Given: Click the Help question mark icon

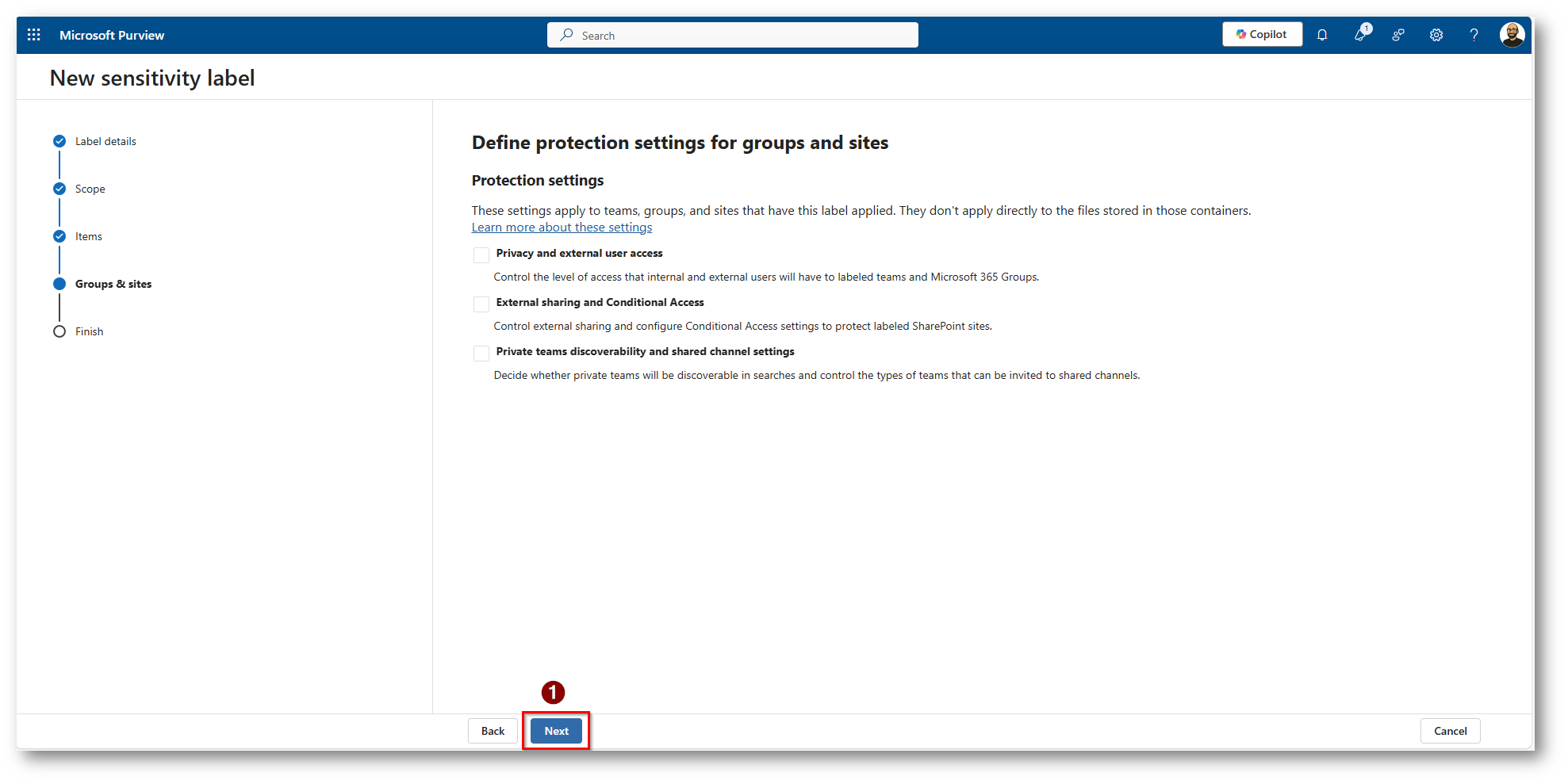Looking at the screenshot, I should click(1474, 35).
